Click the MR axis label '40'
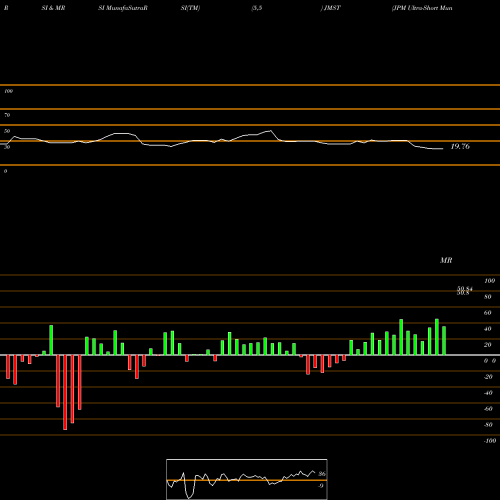This screenshot has width=500, height=500. coord(488,329)
